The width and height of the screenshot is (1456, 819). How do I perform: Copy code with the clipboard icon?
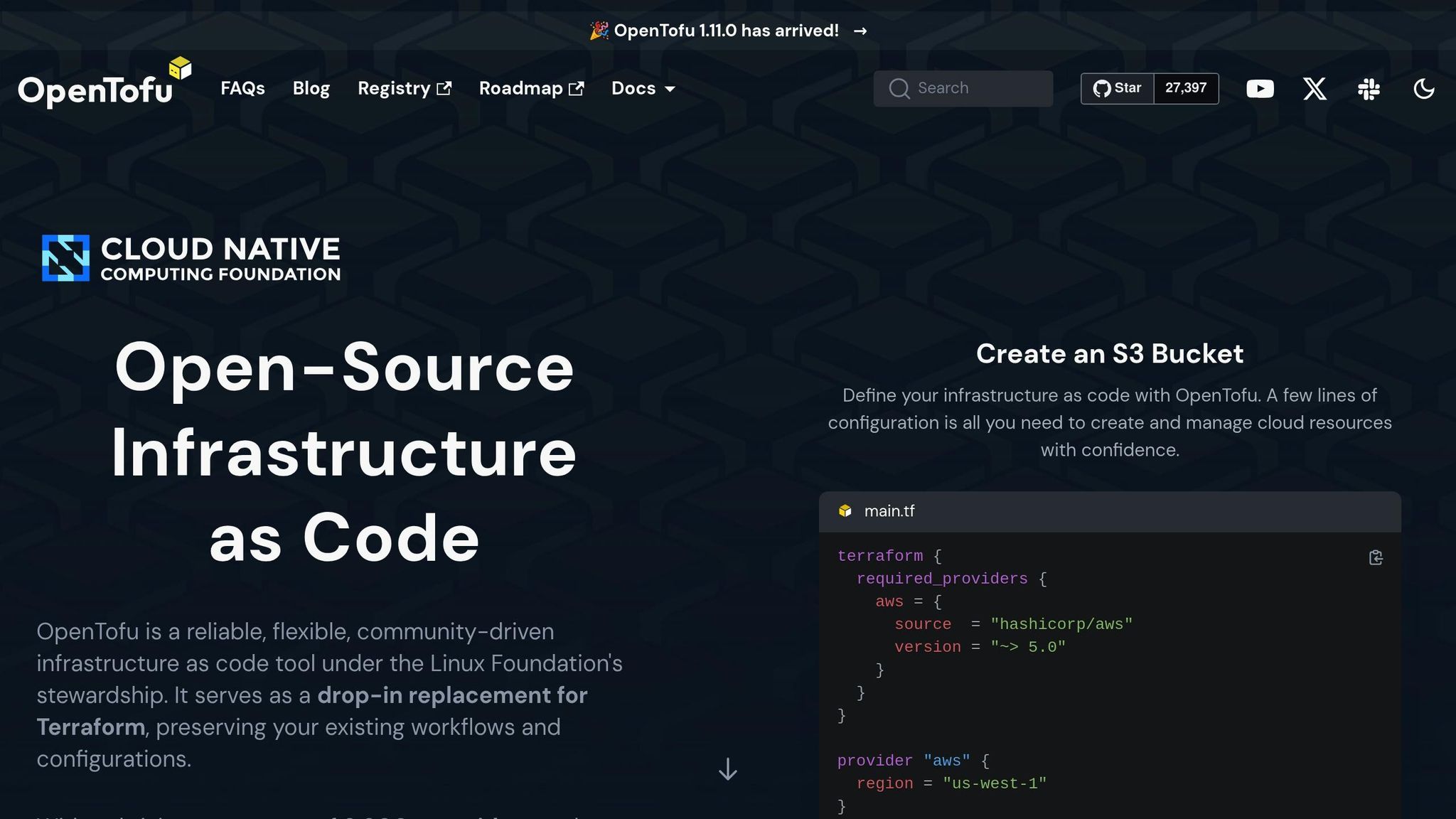click(x=1376, y=557)
